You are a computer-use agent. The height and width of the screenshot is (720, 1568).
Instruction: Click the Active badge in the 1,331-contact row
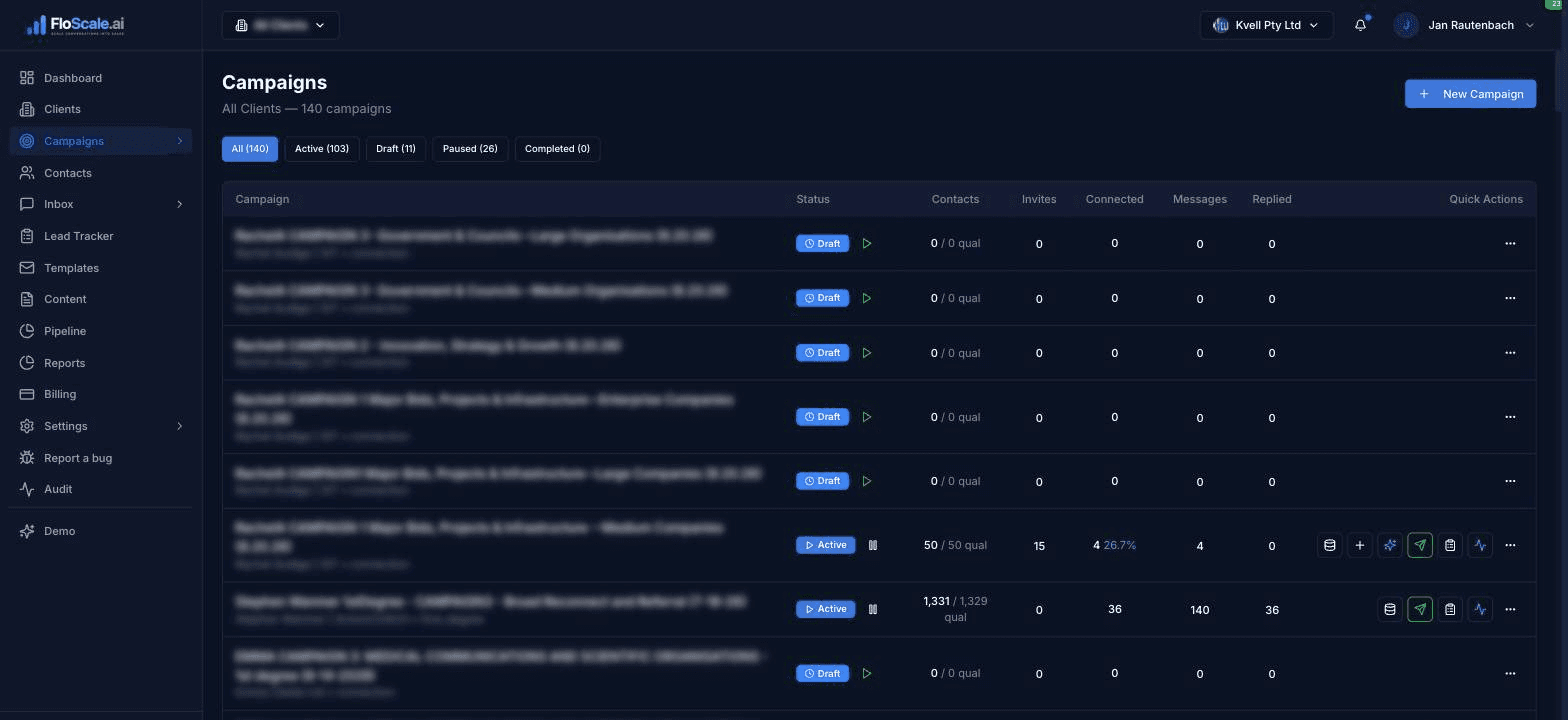point(826,609)
